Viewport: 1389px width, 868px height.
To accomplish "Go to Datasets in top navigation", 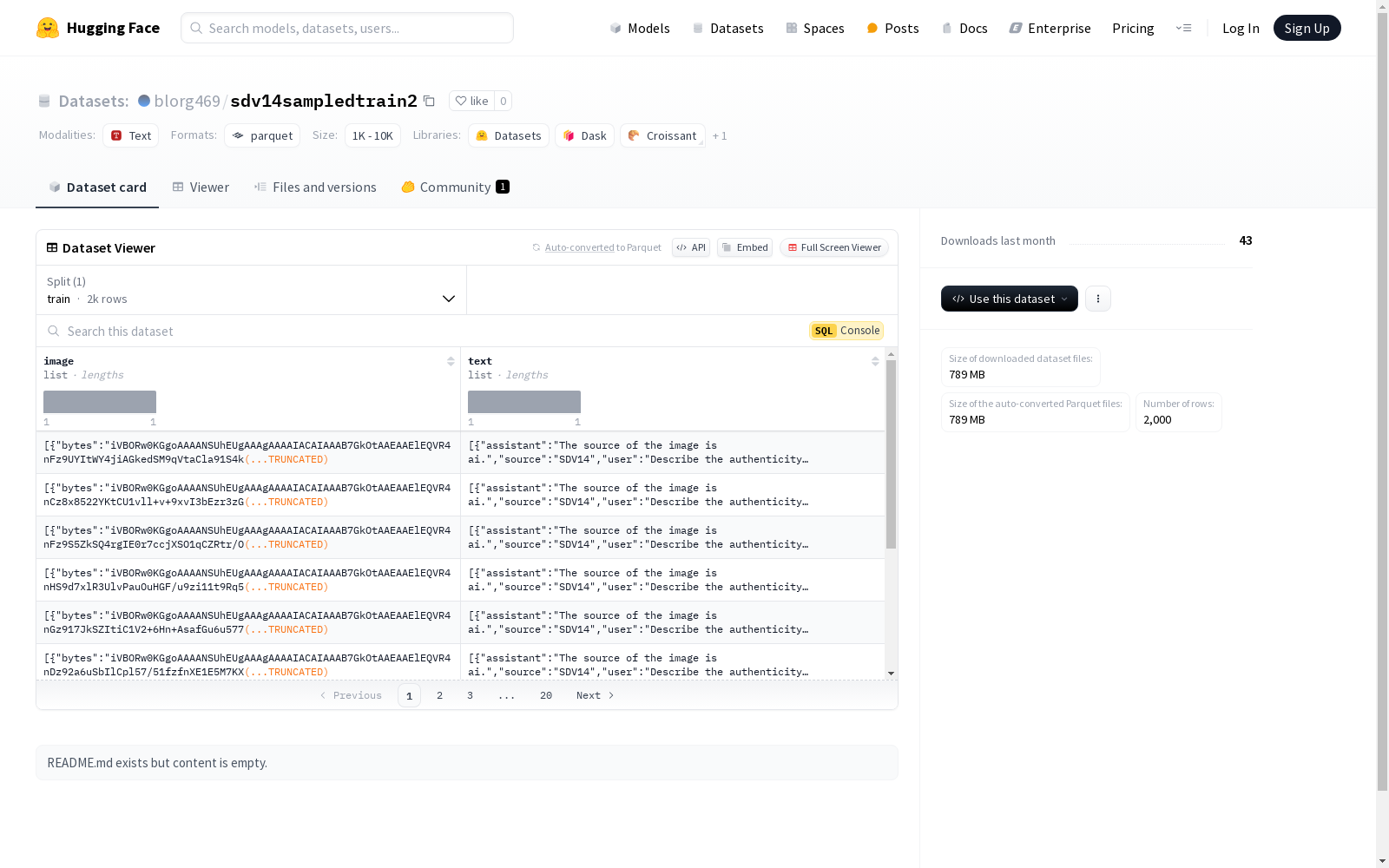I will tap(727, 28).
